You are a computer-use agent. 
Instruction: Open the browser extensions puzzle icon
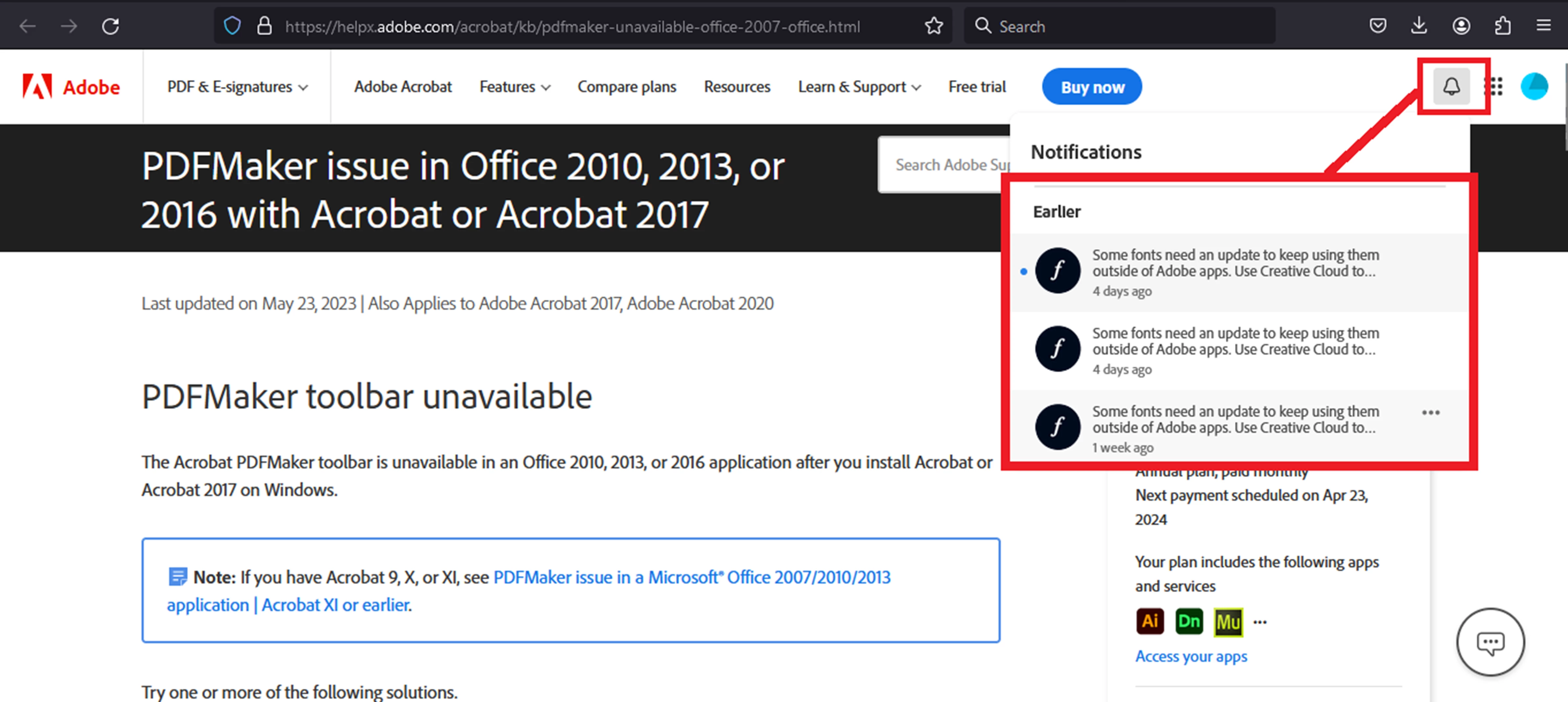click(x=1502, y=26)
